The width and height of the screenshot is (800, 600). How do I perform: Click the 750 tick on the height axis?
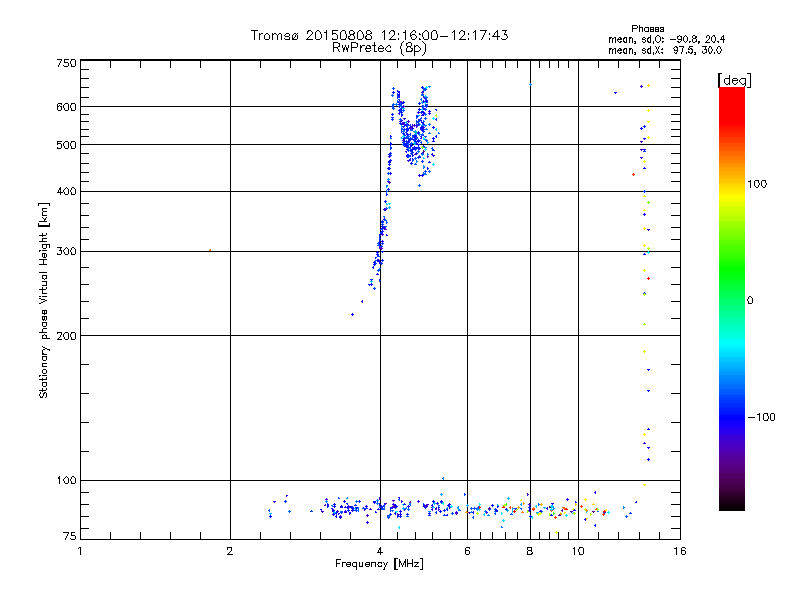coord(66,63)
